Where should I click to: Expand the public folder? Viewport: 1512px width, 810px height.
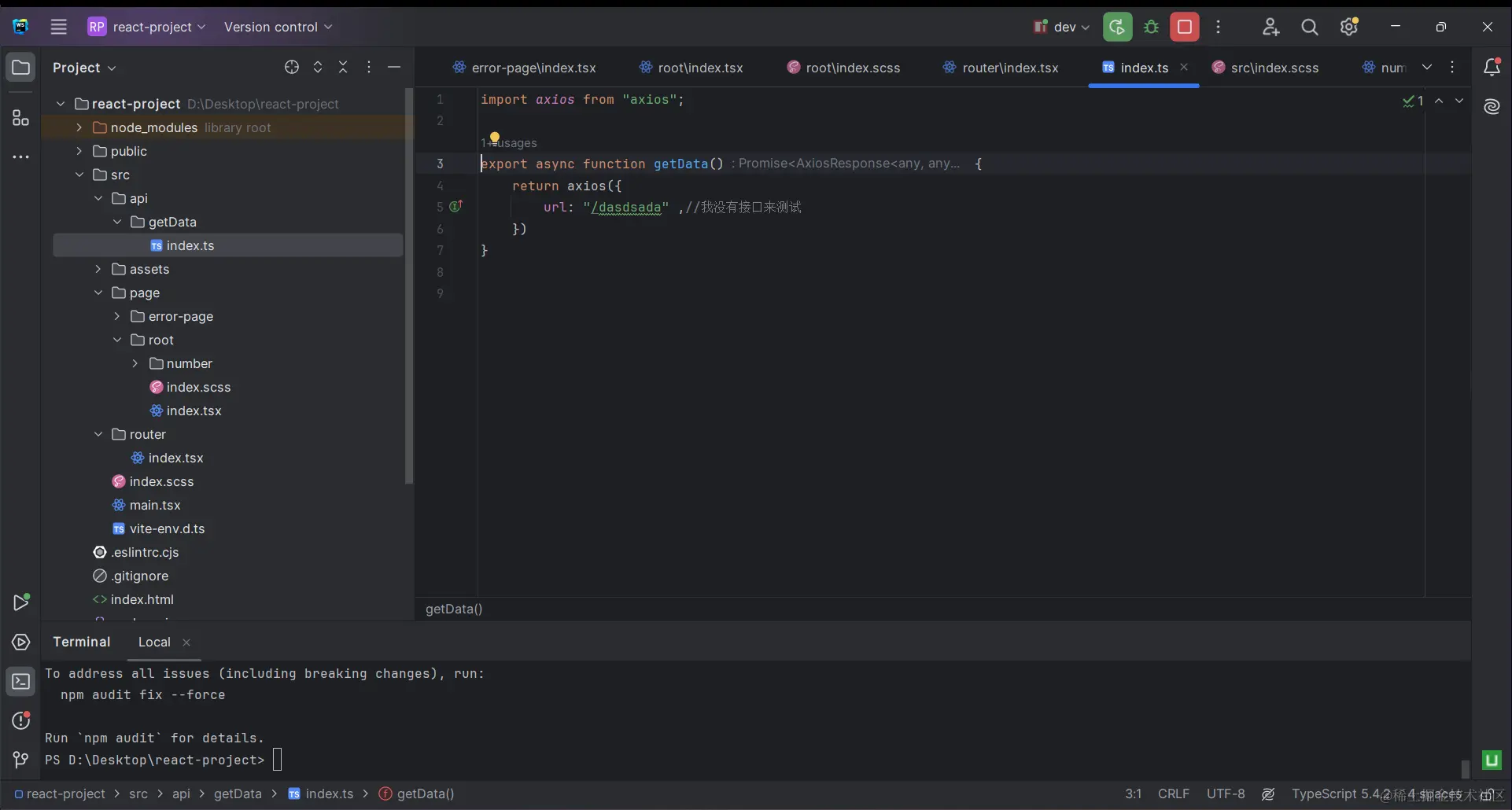(x=79, y=151)
